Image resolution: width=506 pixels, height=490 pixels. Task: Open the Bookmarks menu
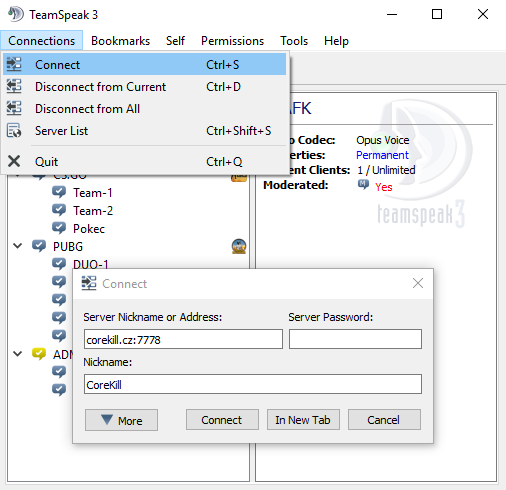point(120,41)
